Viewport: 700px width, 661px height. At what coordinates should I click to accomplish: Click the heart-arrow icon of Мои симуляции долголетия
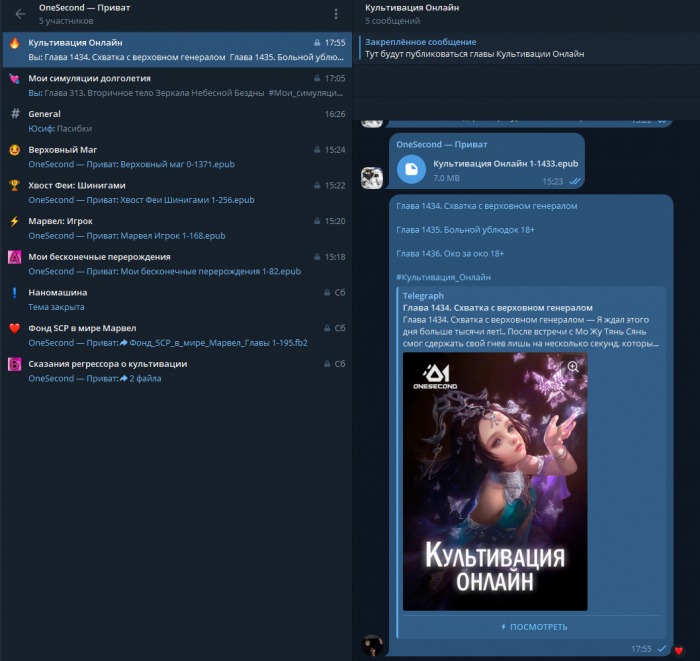(15, 79)
